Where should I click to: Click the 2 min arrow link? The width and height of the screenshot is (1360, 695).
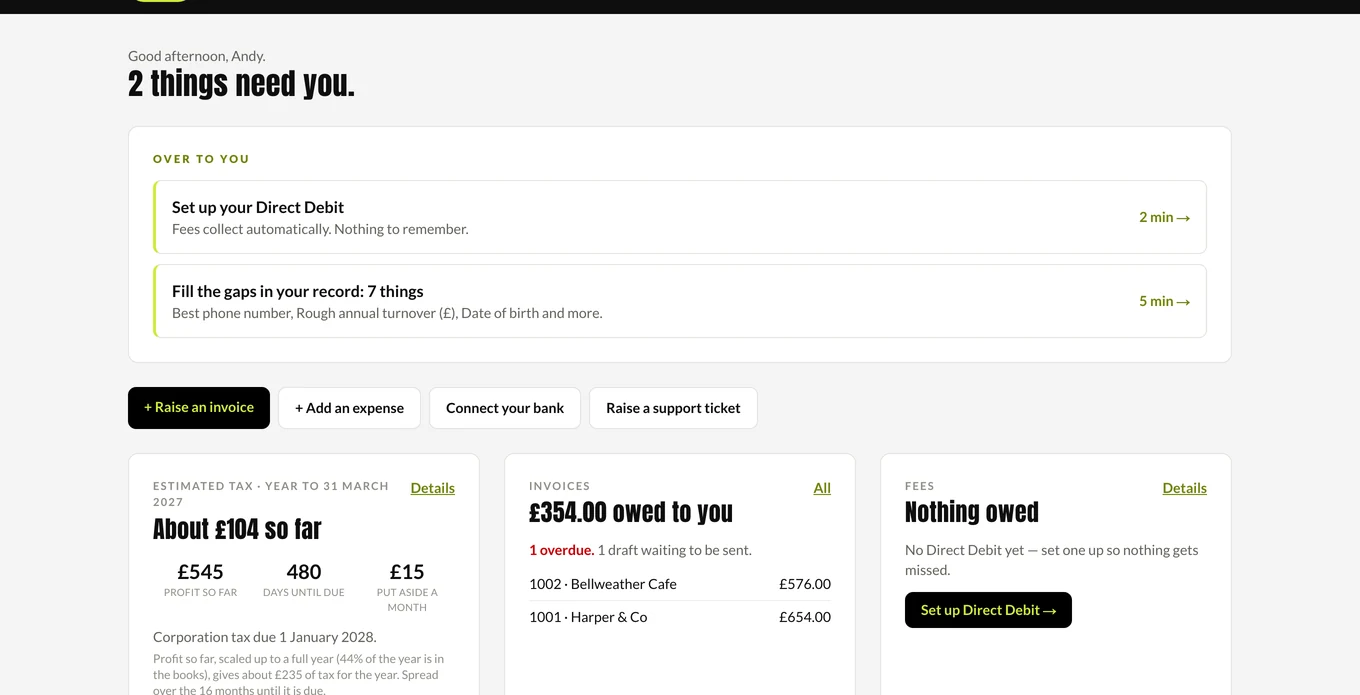pyautogui.click(x=1164, y=217)
